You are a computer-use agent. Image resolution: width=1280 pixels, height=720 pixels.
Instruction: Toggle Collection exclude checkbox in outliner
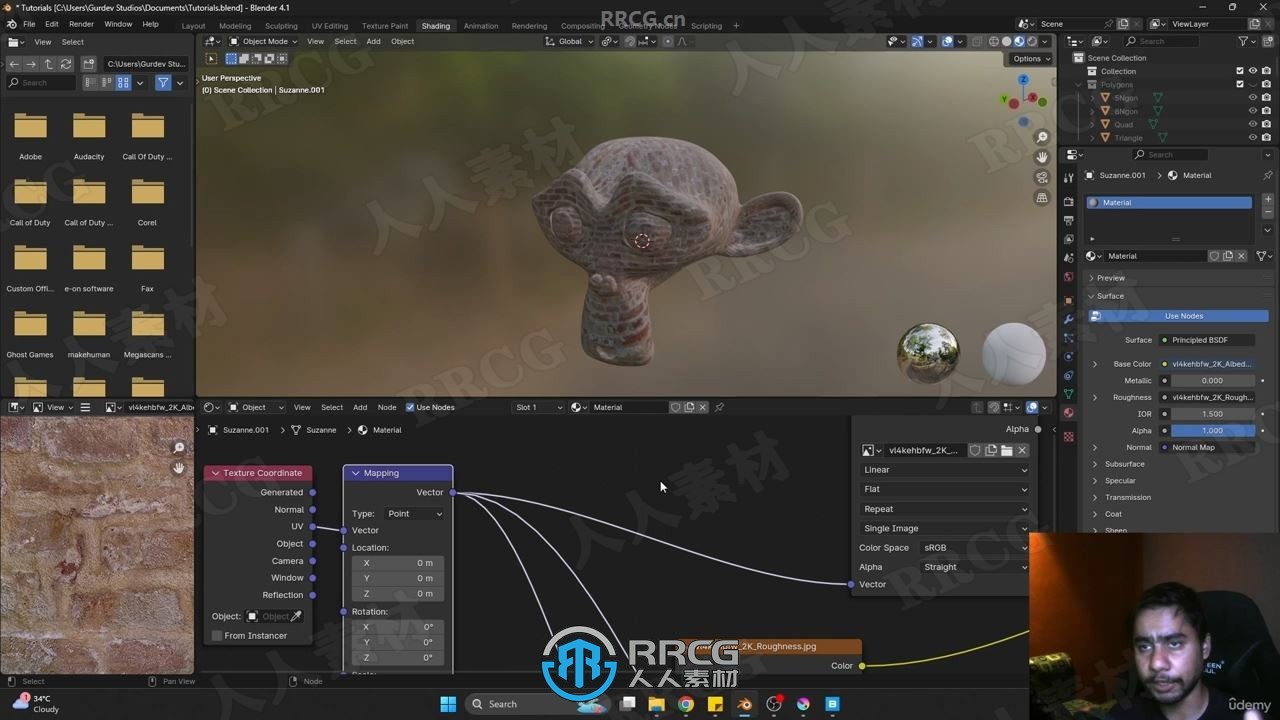[1240, 71]
